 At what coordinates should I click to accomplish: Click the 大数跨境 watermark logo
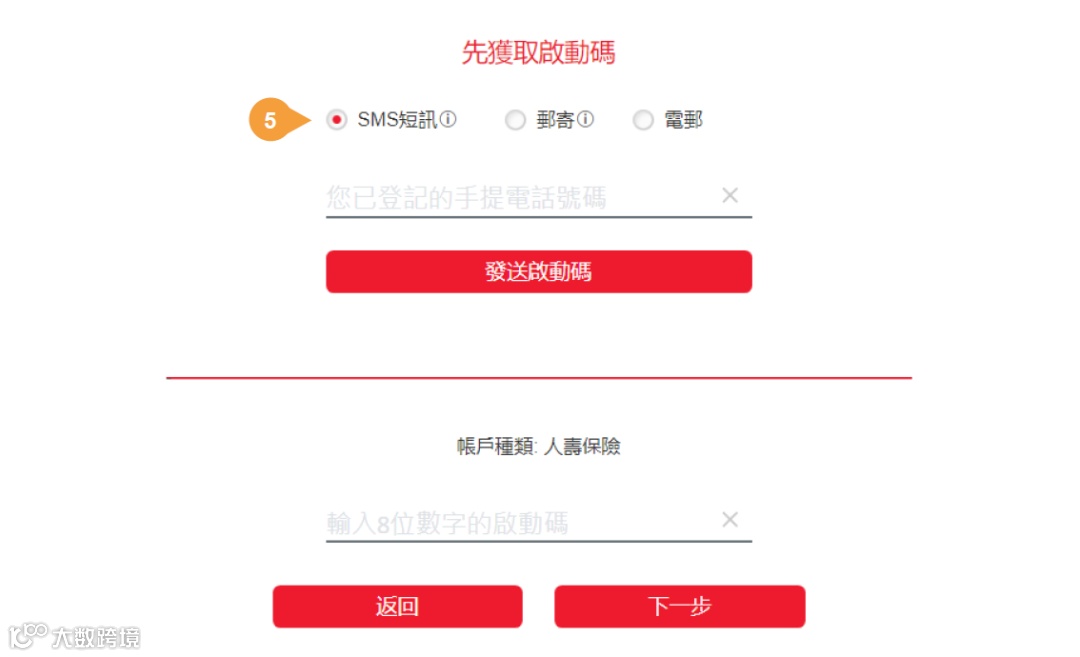click(x=74, y=636)
